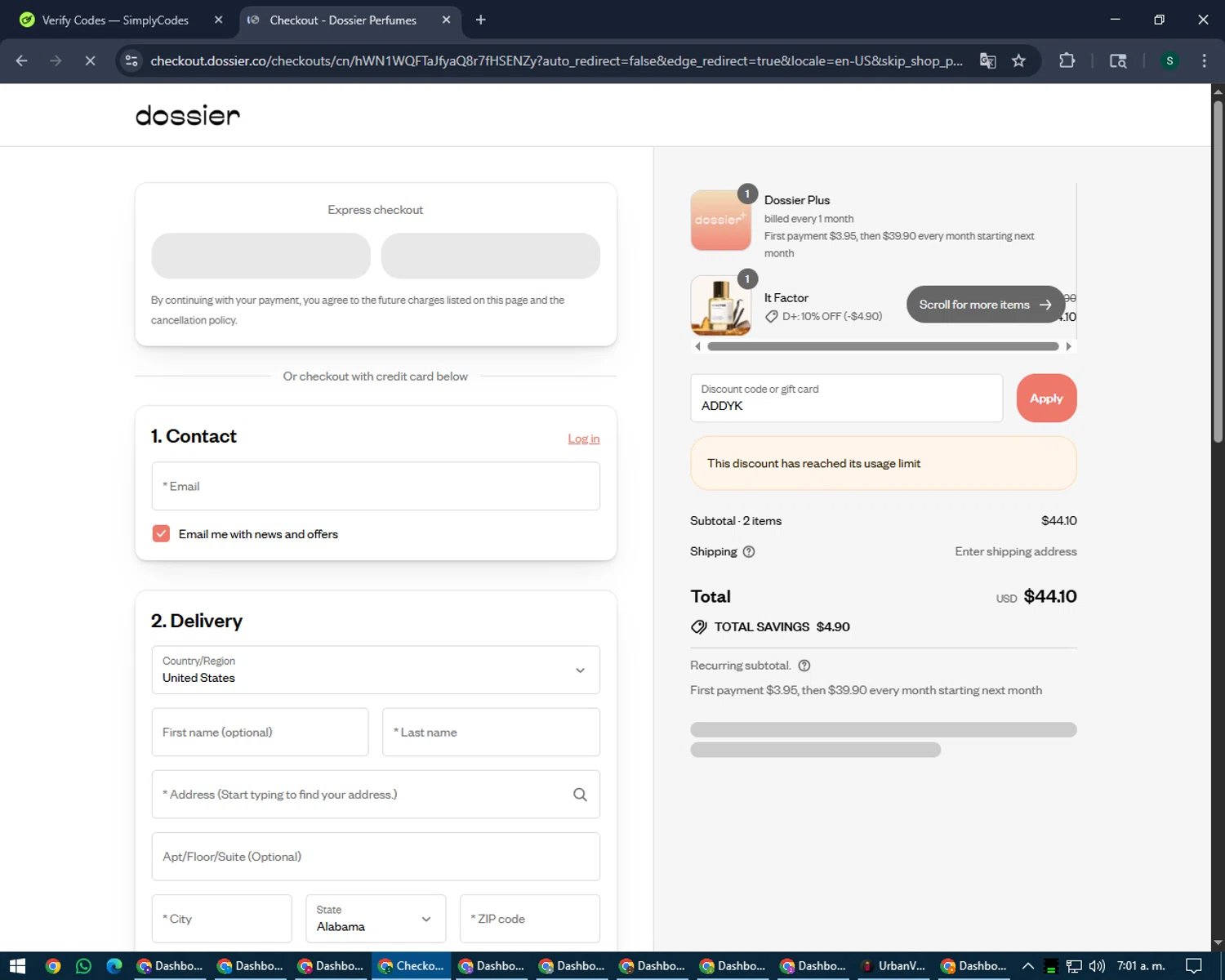Viewport: 1225px width, 980px height.
Task: Click the Recurring subtotal help icon
Action: [804, 666]
